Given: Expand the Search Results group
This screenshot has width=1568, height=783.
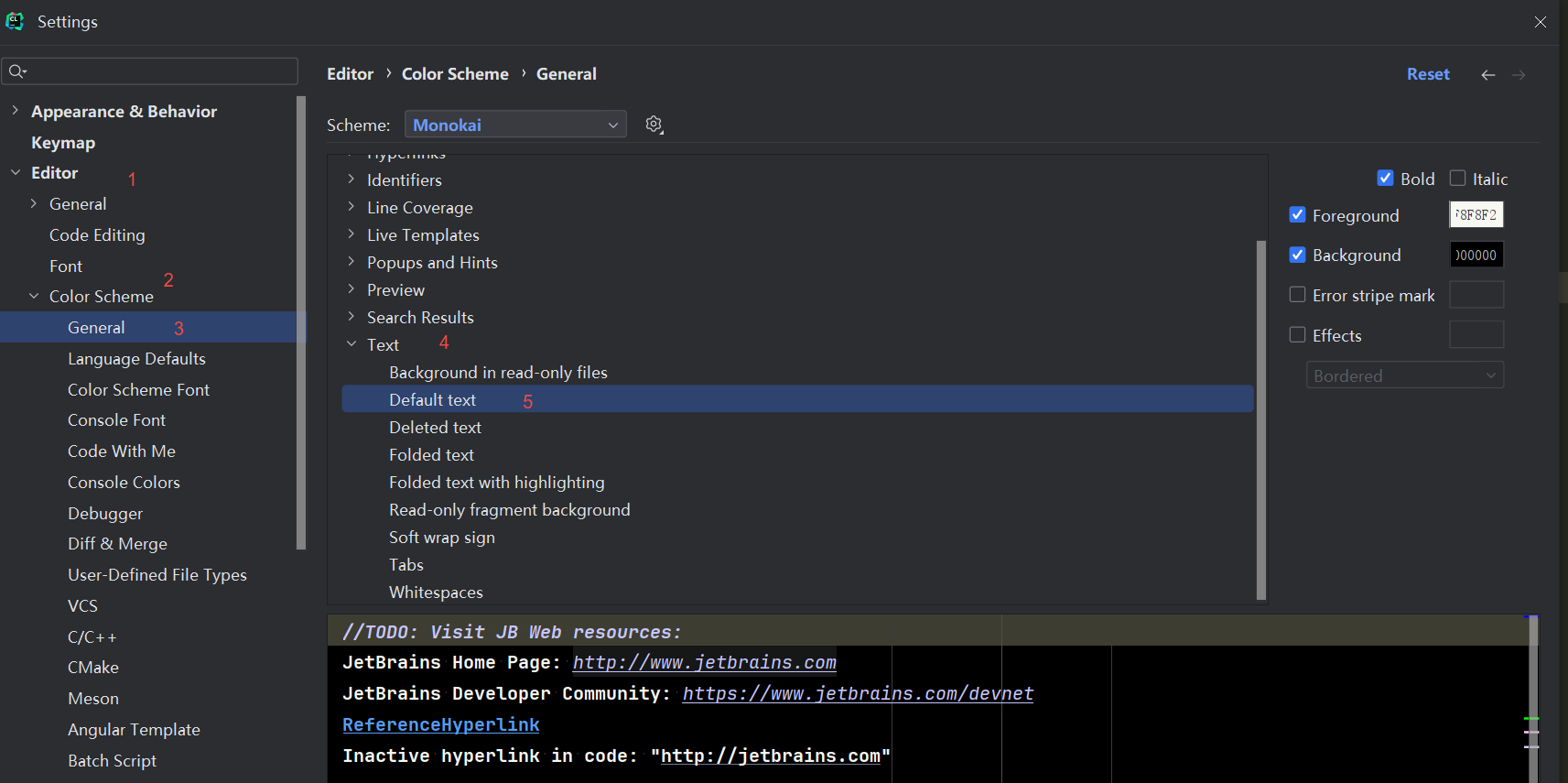Looking at the screenshot, I should (x=351, y=317).
